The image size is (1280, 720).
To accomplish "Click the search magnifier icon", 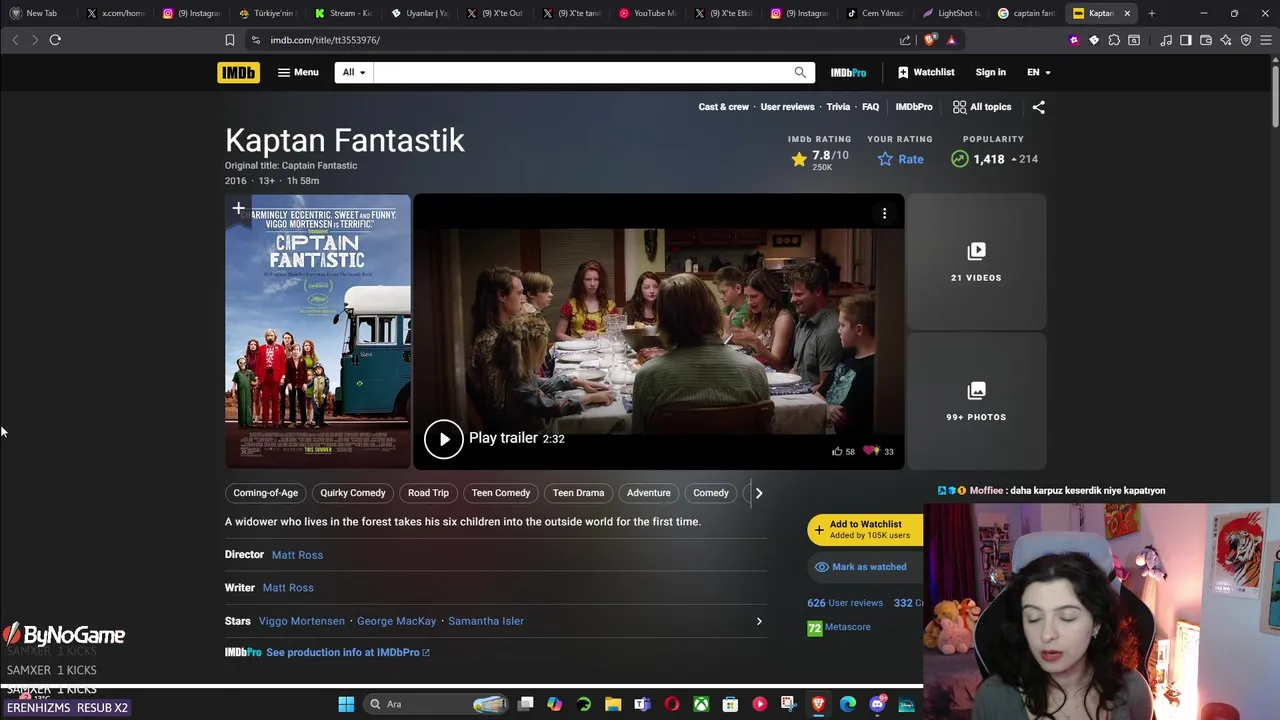I will 800,72.
